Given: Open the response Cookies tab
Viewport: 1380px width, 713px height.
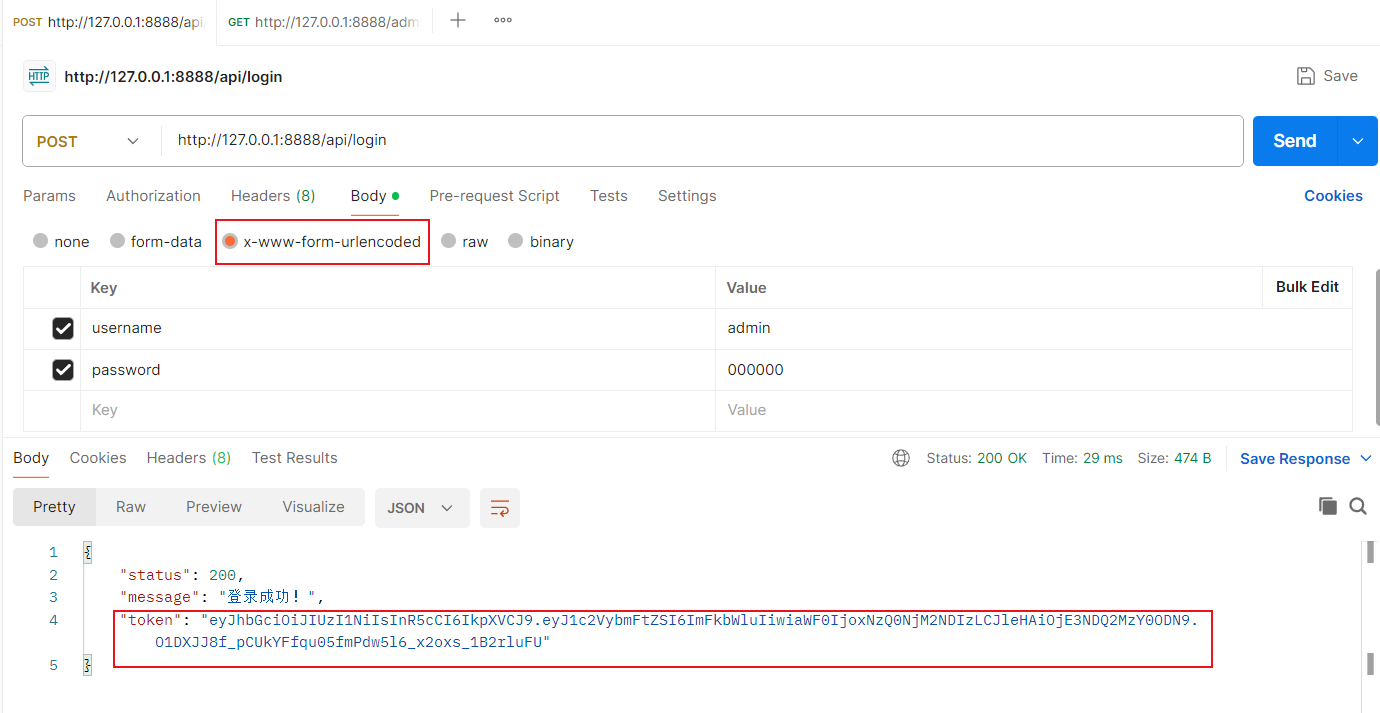Looking at the screenshot, I should (98, 458).
